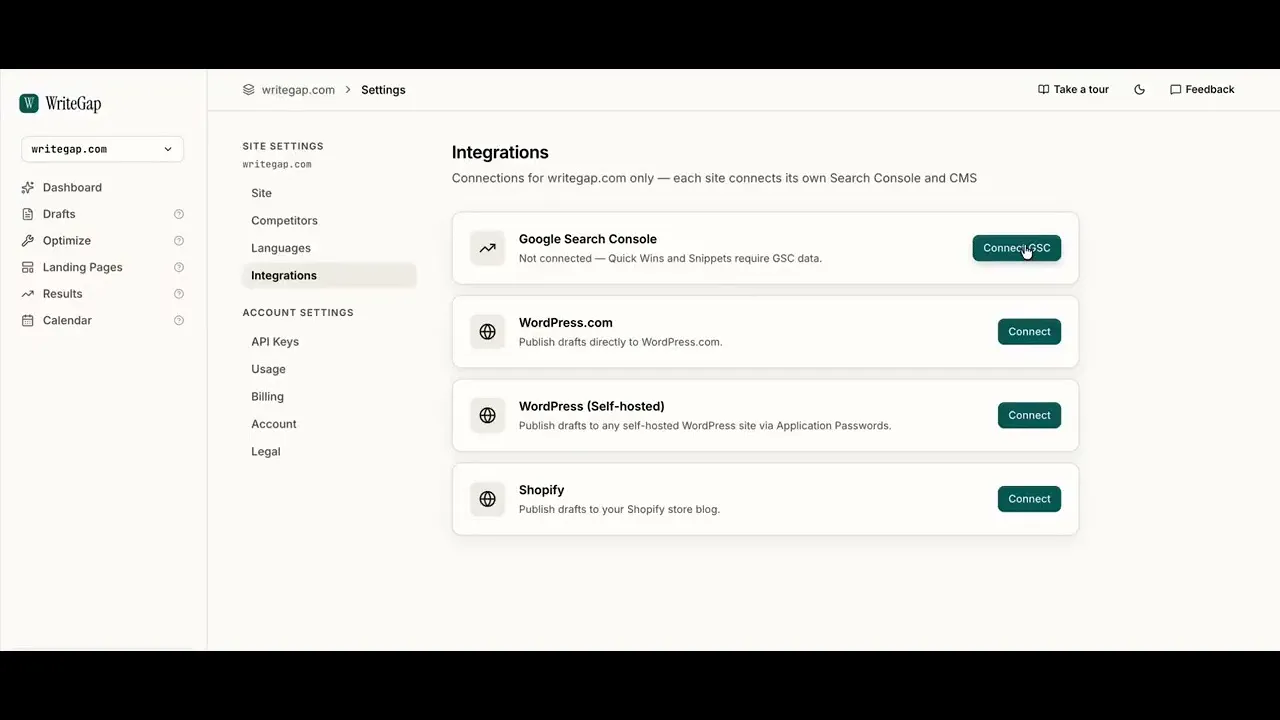The image size is (1280, 720).
Task: Connect the WordPress (Self-hosted) integration
Action: tap(1029, 415)
